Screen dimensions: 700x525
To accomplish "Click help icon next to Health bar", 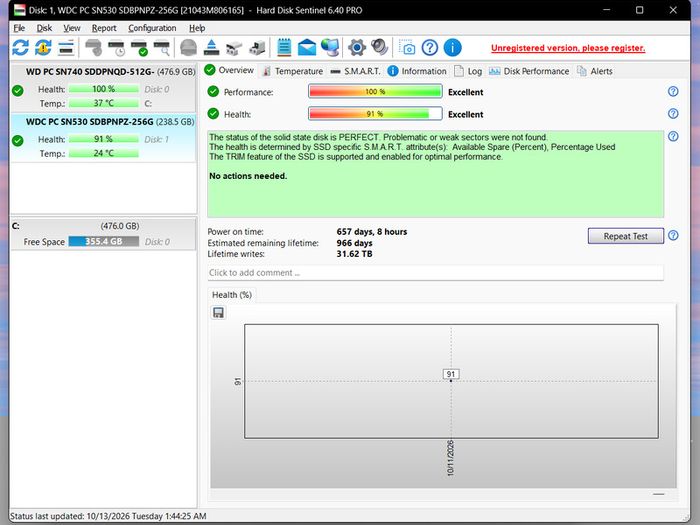I will pyautogui.click(x=673, y=113).
